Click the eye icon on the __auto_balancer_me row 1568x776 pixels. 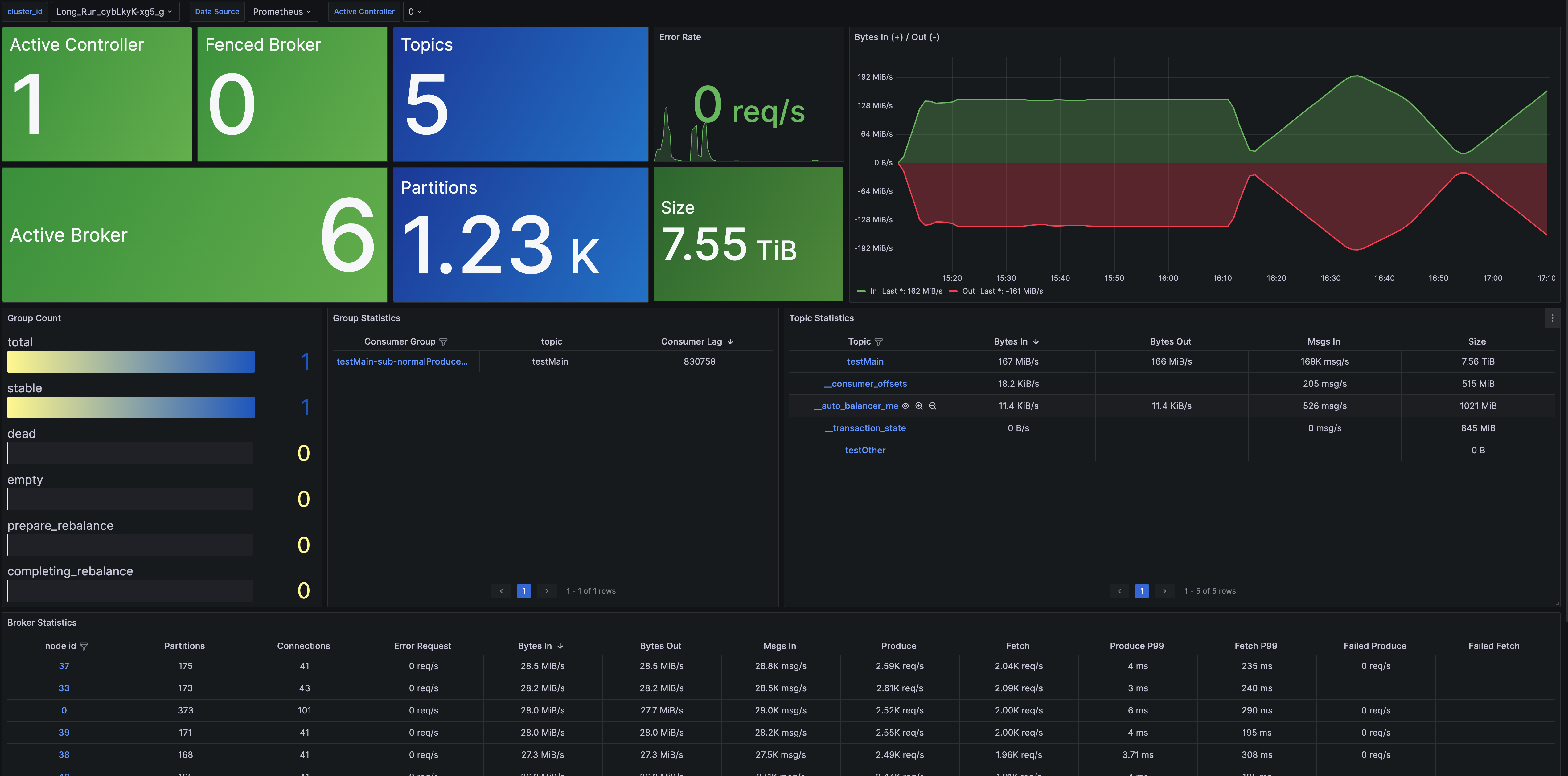point(905,406)
